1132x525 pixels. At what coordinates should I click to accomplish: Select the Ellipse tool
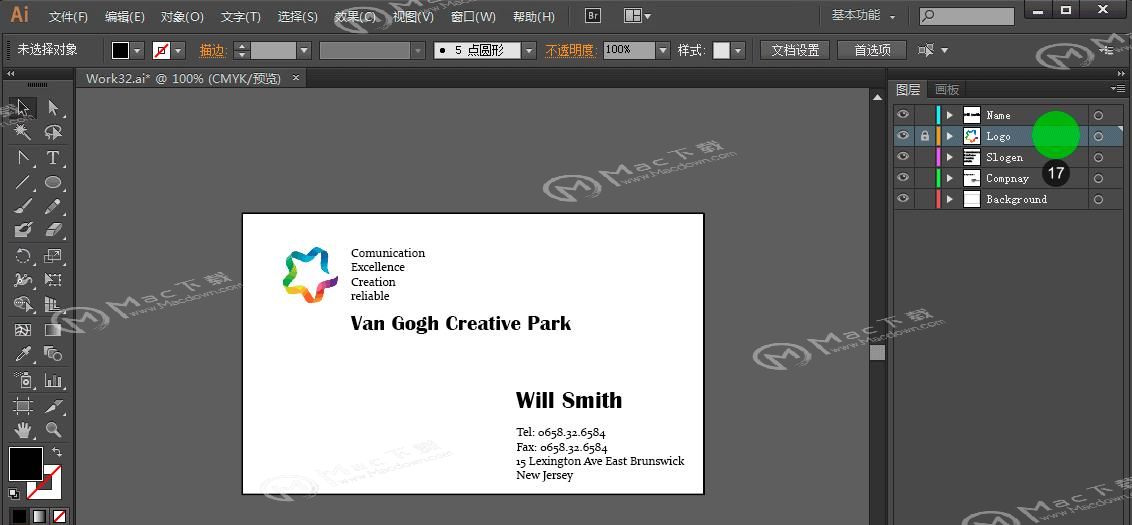(53, 182)
